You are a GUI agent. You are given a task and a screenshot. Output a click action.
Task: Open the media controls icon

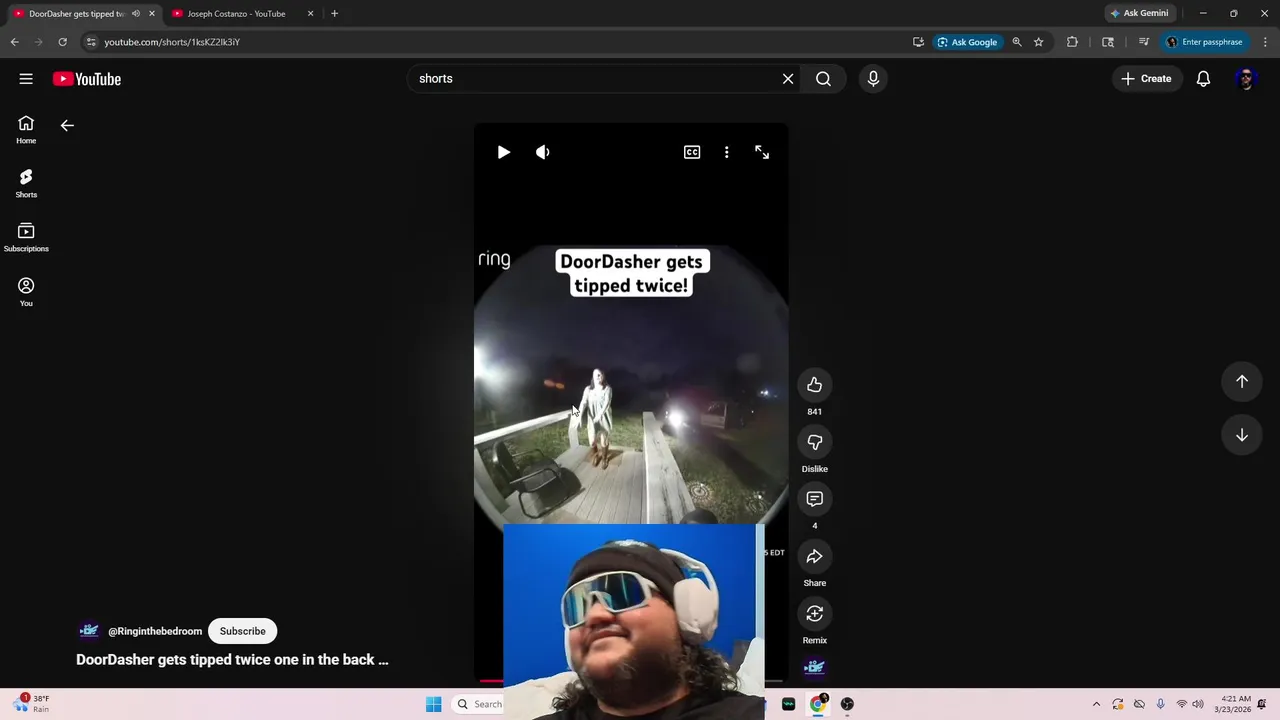click(x=1144, y=42)
